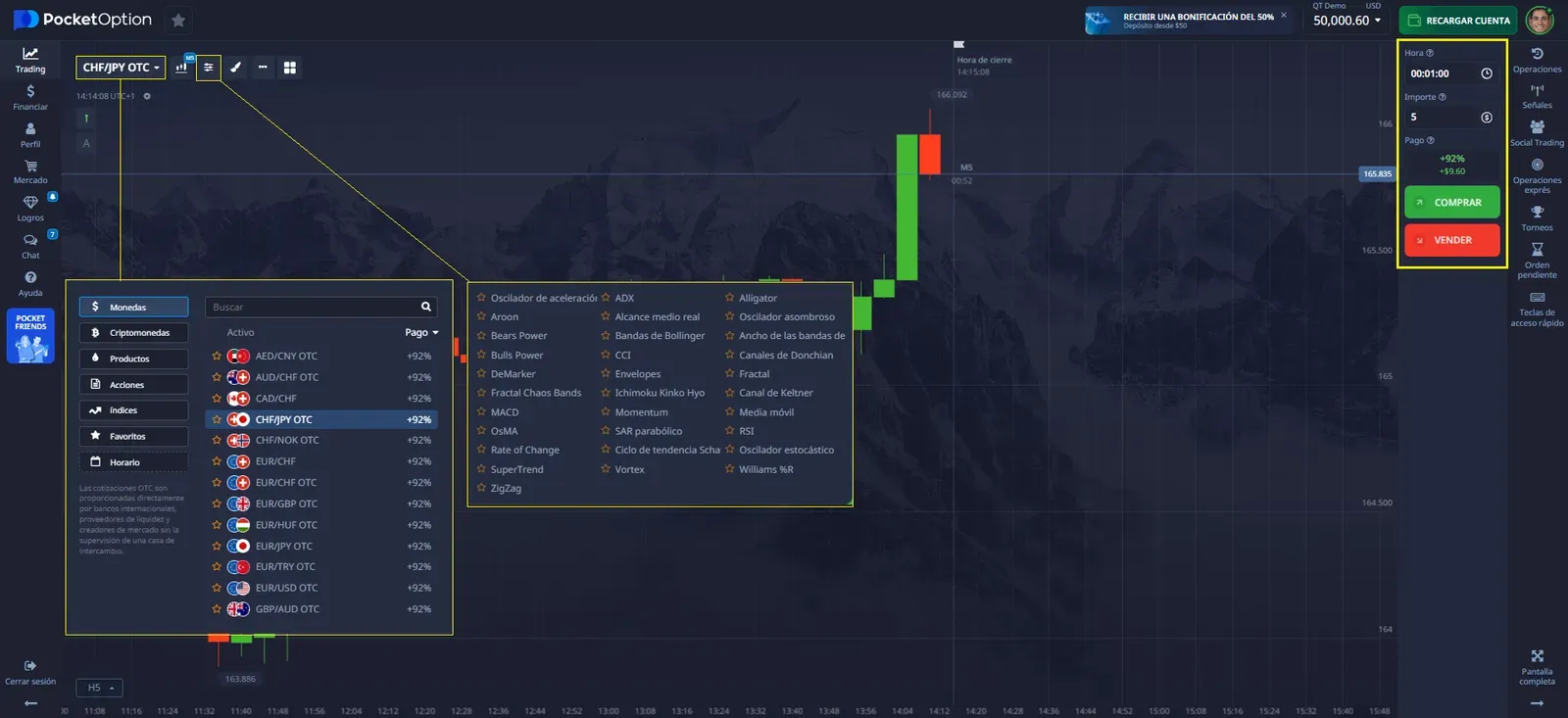Select the Criptomonedas category tab
This screenshot has height=718, width=1568.
pyautogui.click(x=133, y=333)
